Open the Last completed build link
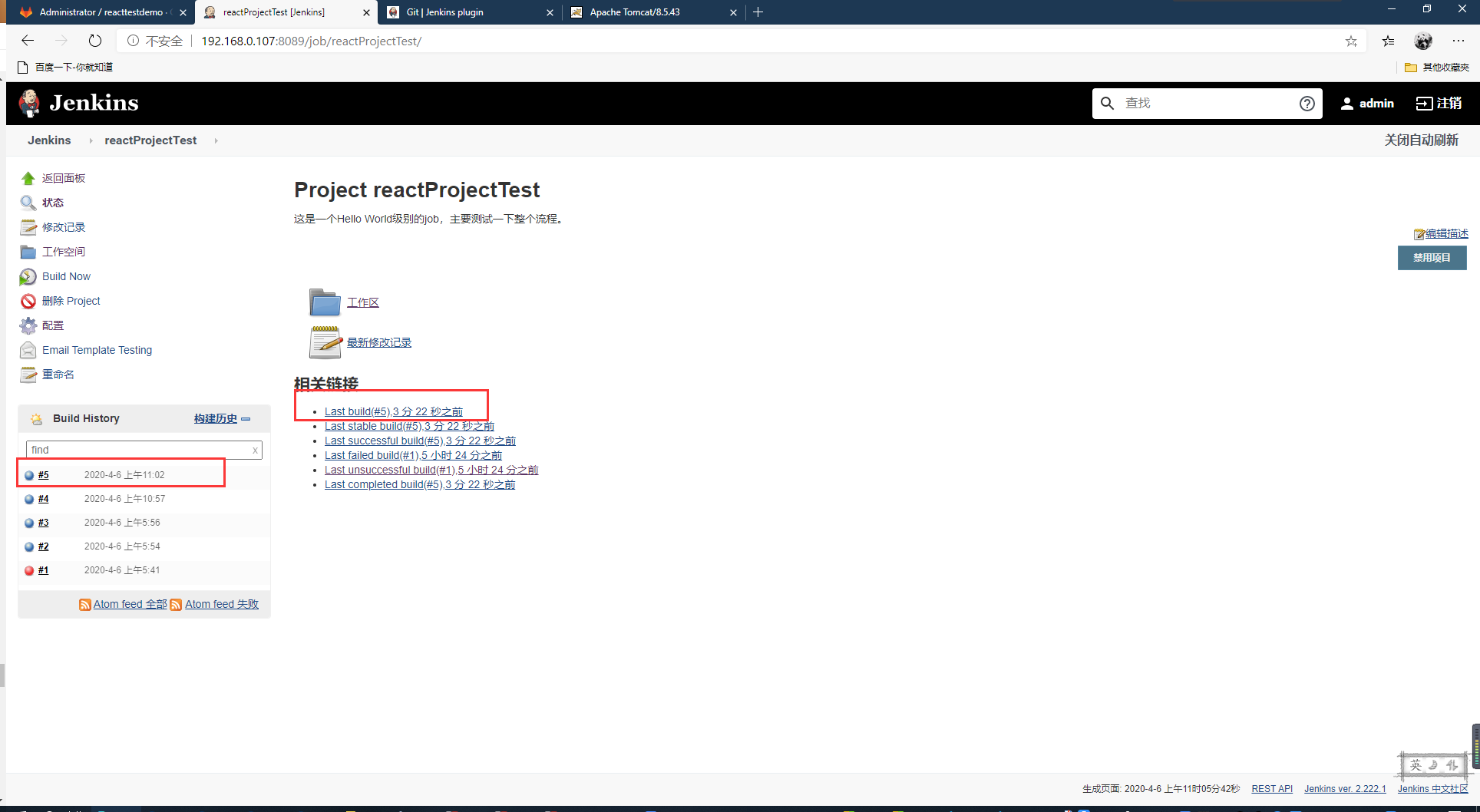 pyautogui.click(x=420, y=484)
